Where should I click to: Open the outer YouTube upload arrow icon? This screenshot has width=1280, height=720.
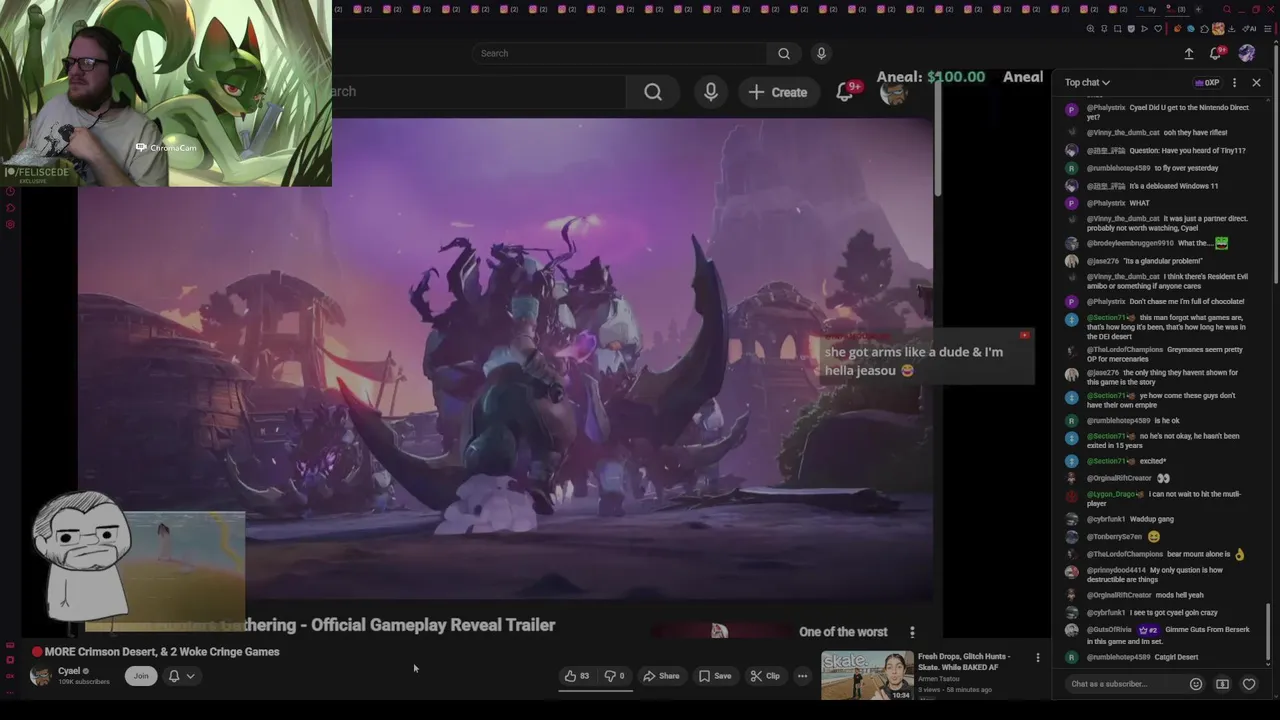(x=1189, y=53)
